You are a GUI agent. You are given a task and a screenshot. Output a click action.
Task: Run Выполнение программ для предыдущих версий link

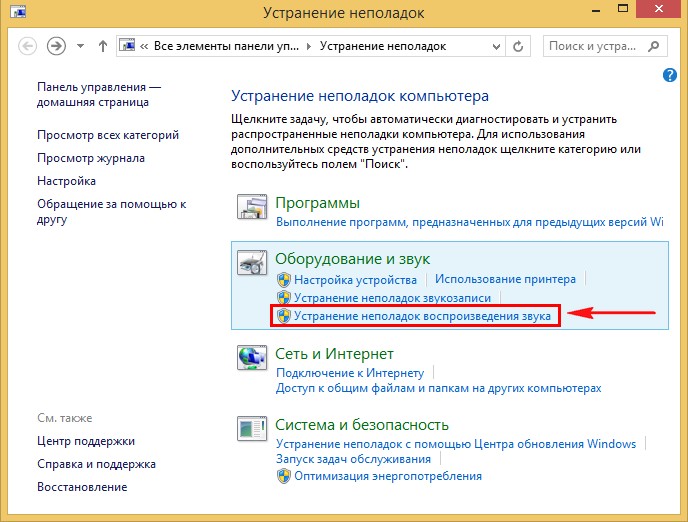[470, 222]
